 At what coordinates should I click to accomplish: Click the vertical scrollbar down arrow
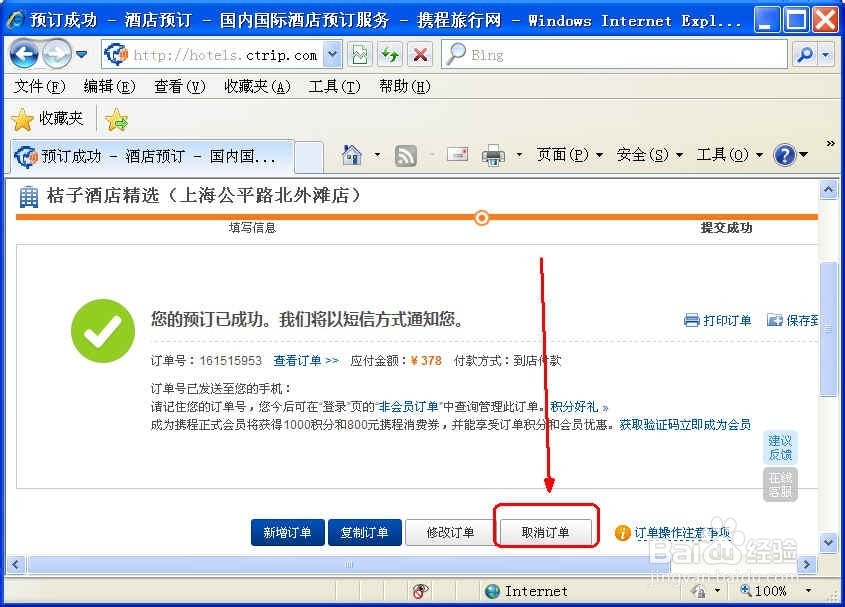pos(828,543)
